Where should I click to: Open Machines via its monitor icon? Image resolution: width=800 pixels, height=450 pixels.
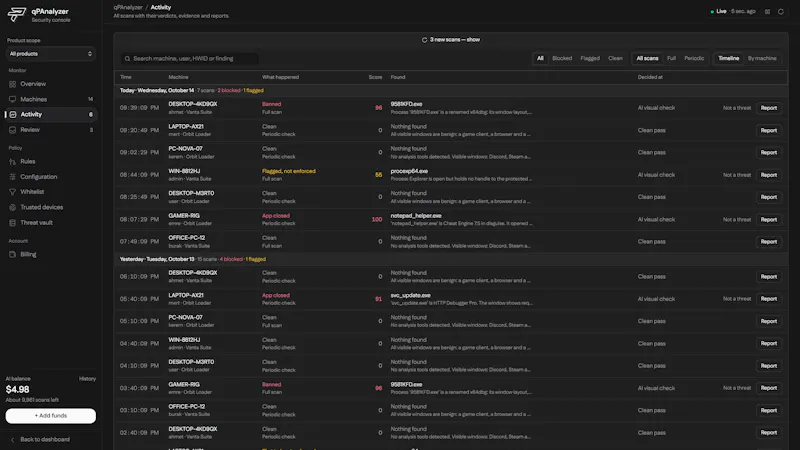pos(12,99)
